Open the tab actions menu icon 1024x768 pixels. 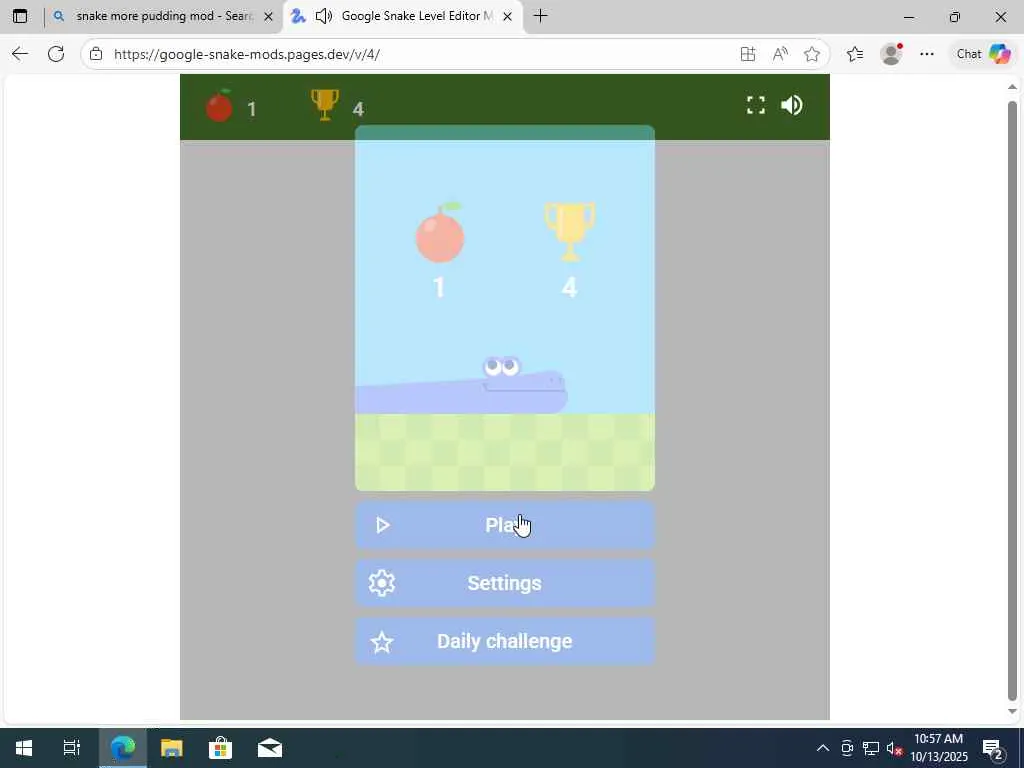click(x=20, y=16)
